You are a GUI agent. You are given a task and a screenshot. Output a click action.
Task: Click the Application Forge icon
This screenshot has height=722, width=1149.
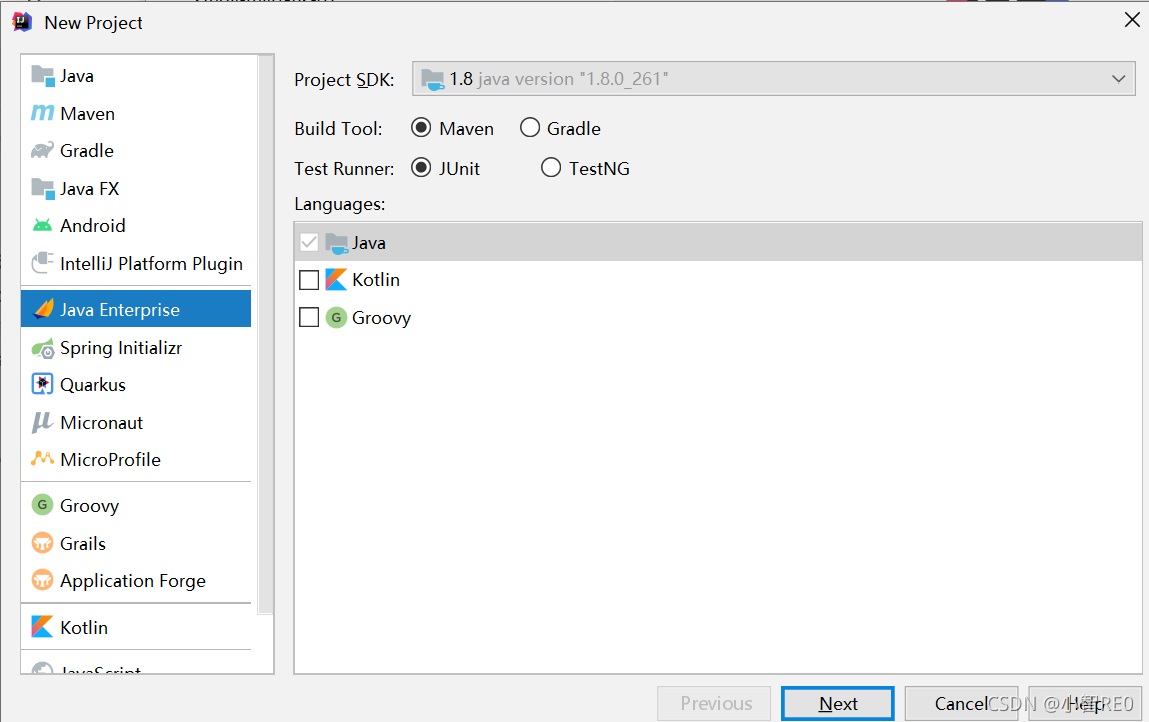43,580
